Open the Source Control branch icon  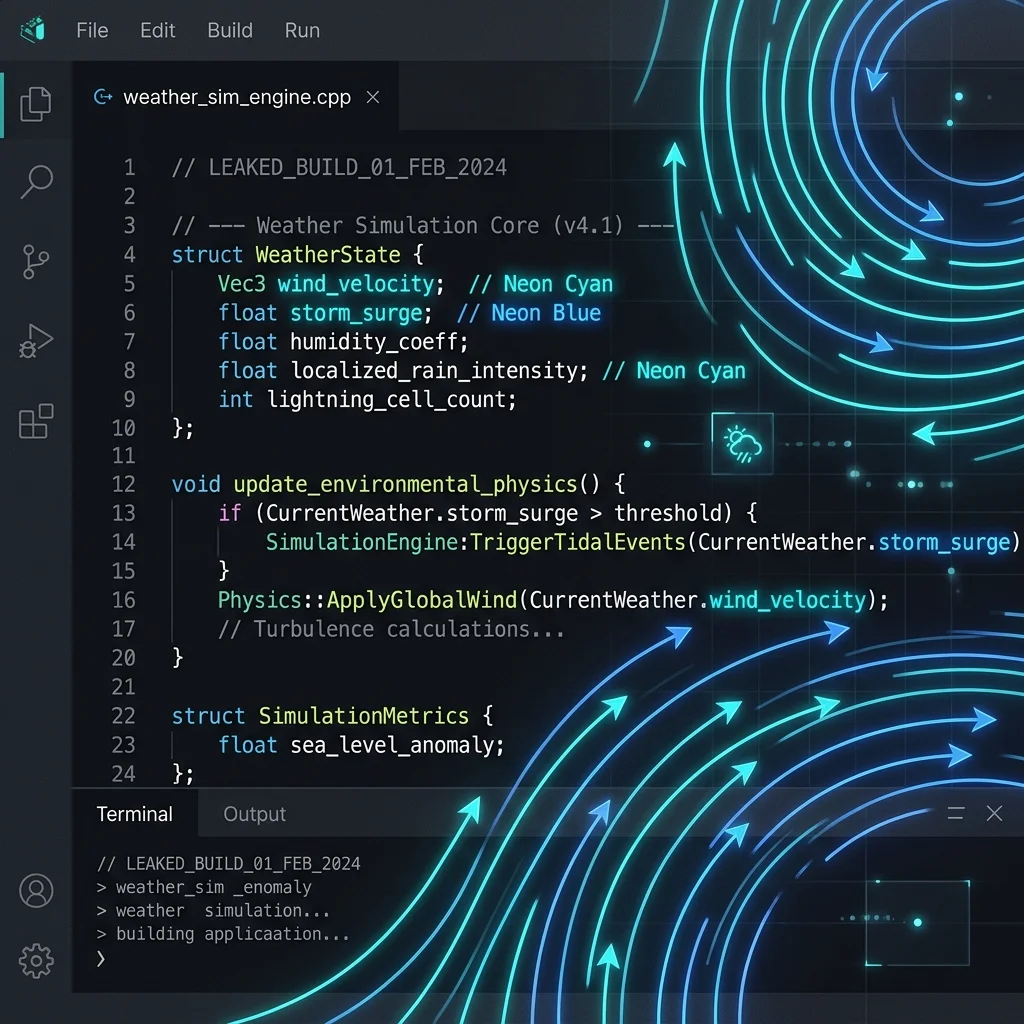pyautogui.click(x=35, y=262)
